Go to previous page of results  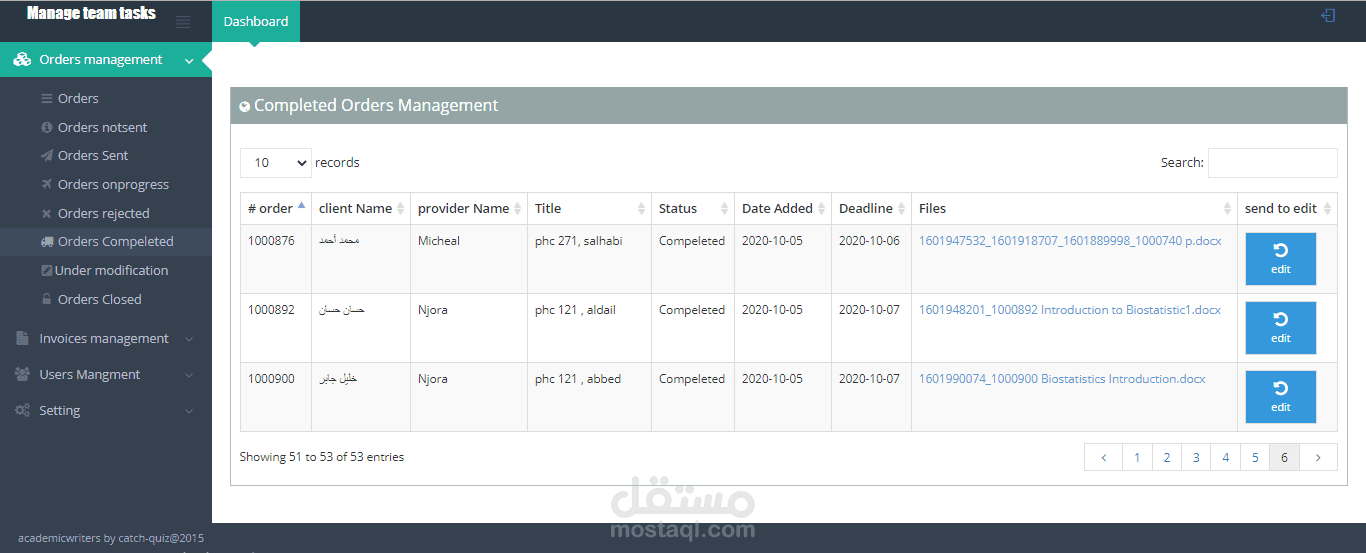click(x=1103, y=457)
